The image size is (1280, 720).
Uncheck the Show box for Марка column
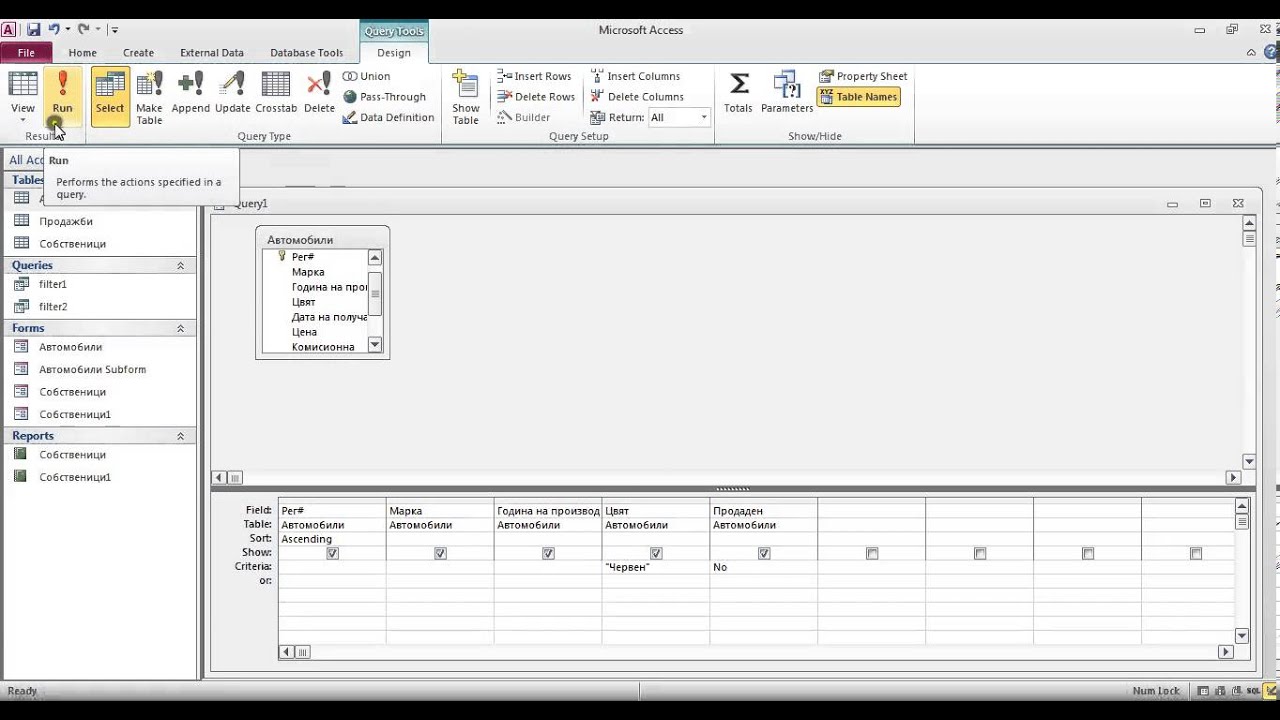tap(441, 553)
